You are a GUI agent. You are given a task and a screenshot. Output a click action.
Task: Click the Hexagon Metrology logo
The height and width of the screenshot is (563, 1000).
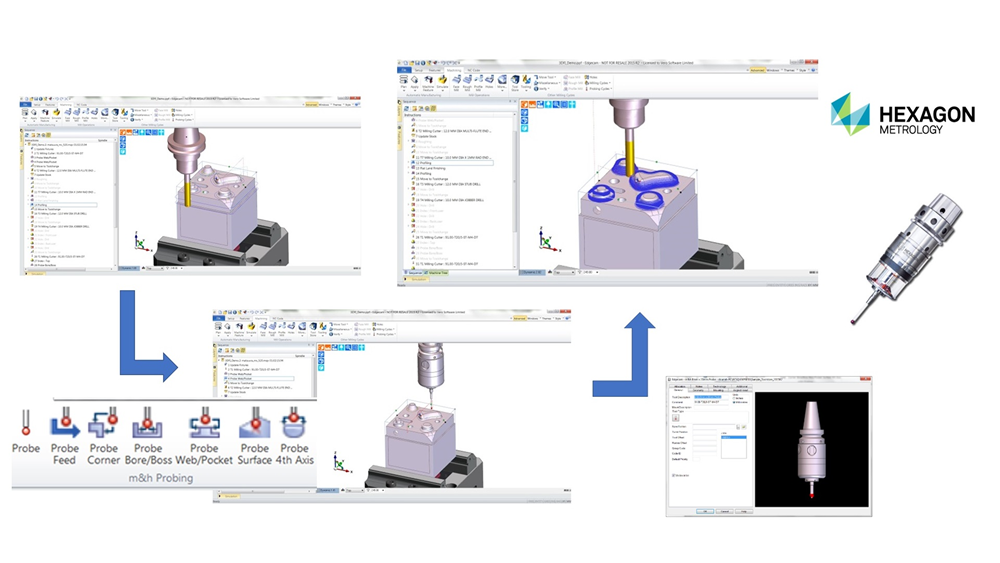click(902, 115)
